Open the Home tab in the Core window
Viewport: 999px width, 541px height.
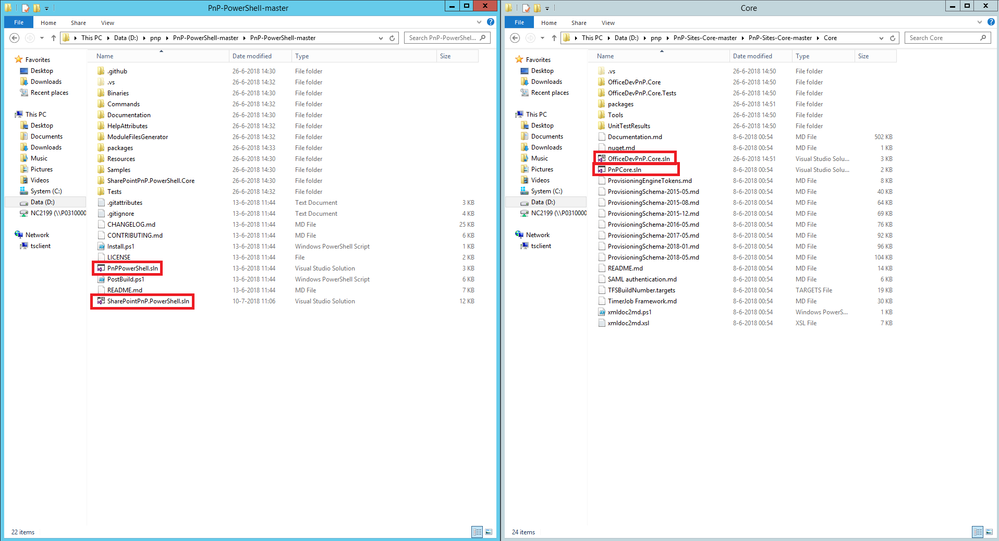(549, 22)
